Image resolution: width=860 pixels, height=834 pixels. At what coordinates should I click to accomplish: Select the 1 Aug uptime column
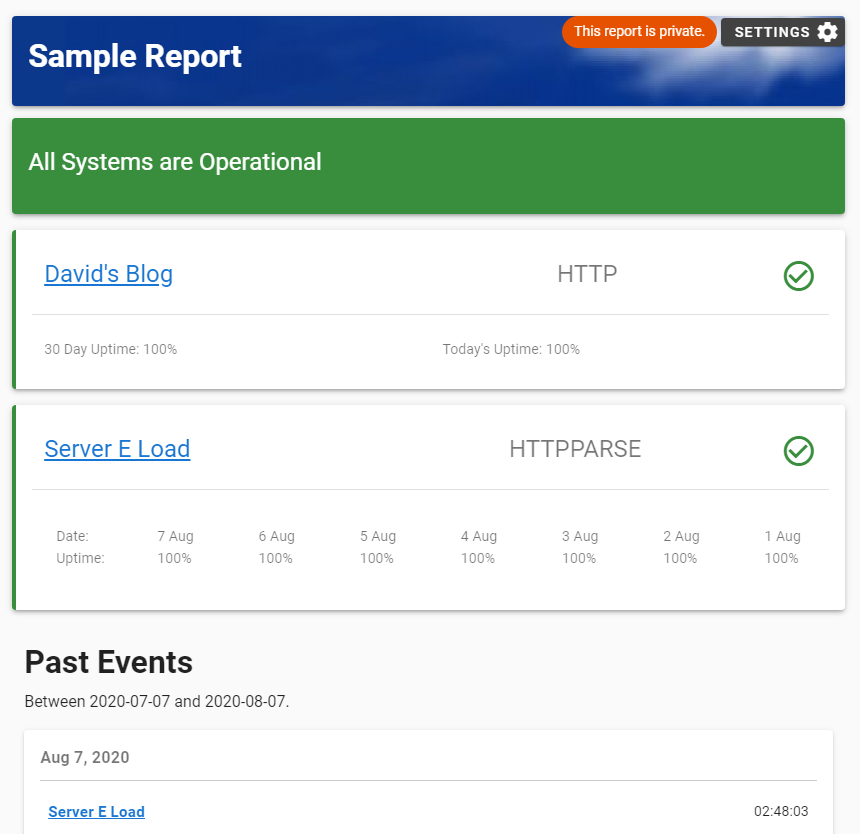(782, 547)
